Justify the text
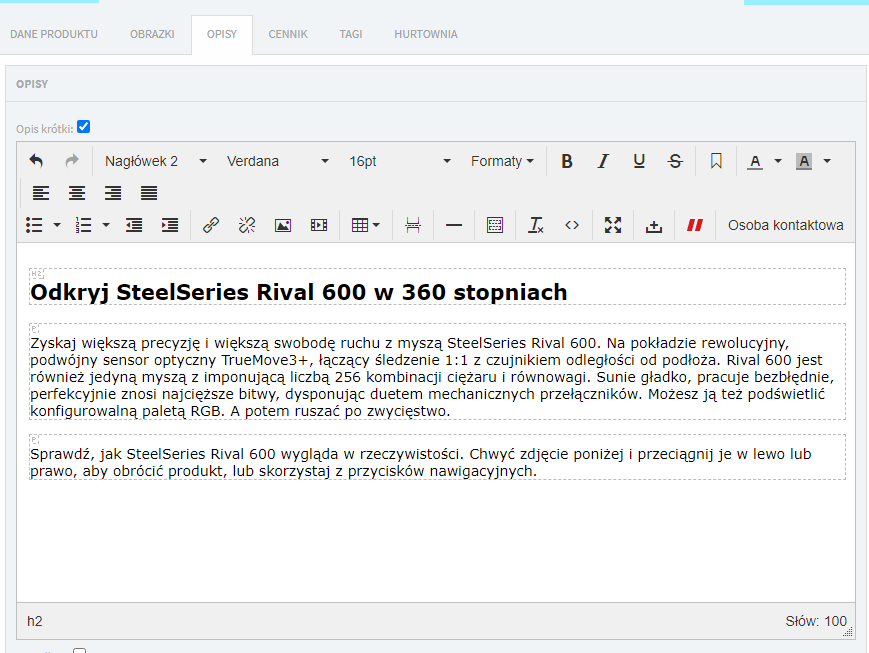This screenshot has width=869, height=653. pyautogui.click(x=149, y=193)
